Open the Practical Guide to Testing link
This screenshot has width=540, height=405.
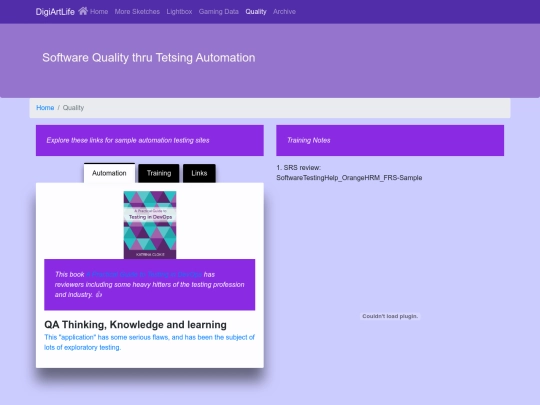point(144,274)
